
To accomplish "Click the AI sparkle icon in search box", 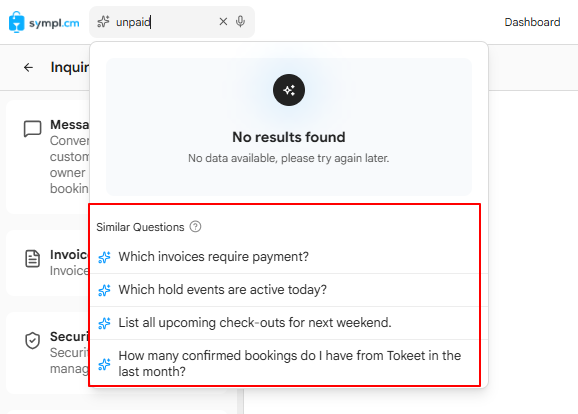I will pos(103,22).
